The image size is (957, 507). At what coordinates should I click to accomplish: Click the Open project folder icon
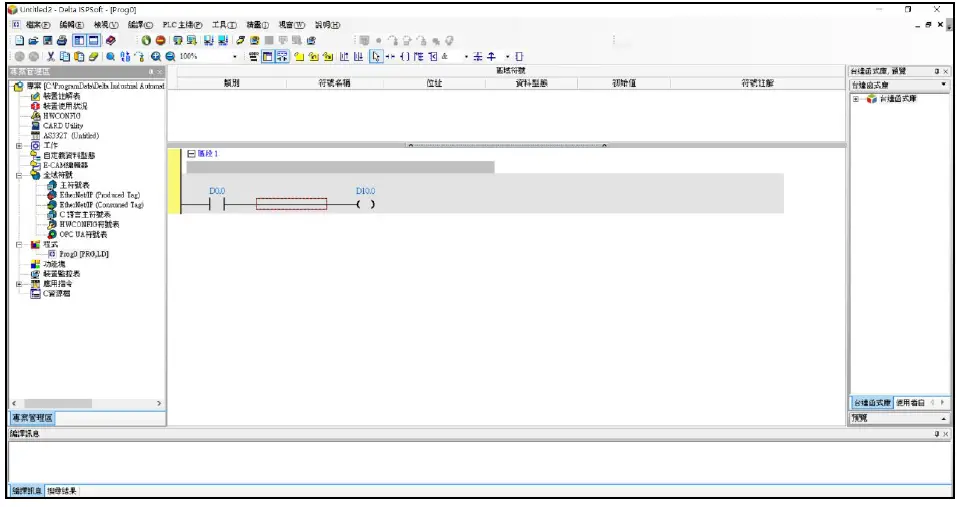(x=34, y=40)
